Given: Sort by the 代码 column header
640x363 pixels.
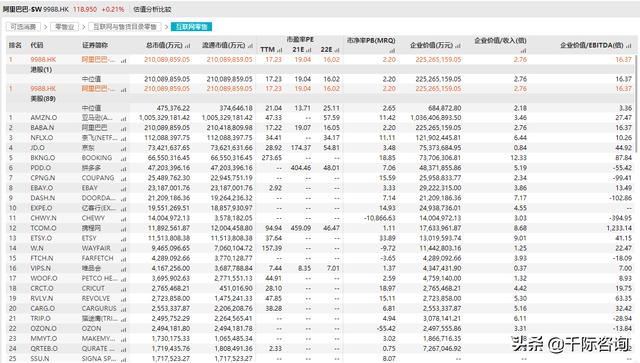Looking at the screenshot, I should pos(37,45).
